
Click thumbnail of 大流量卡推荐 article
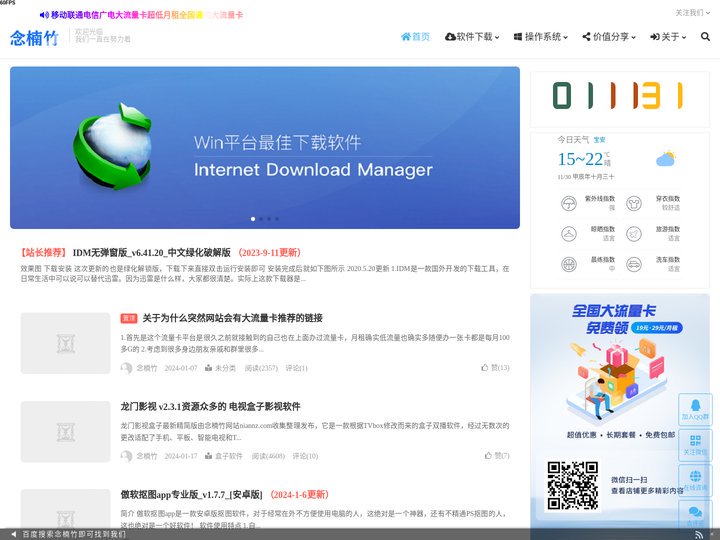pyautogui.click(x=65, y=343)
